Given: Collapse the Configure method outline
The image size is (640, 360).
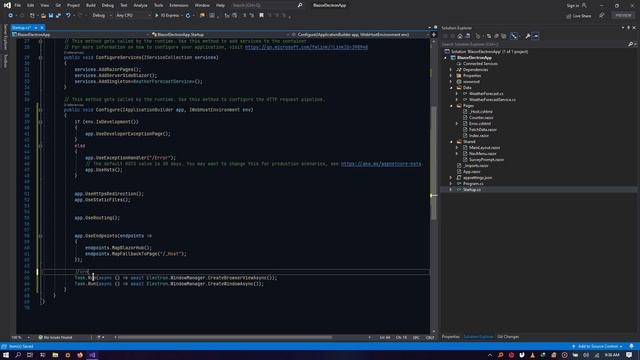Looking at the screenshot, I should point(40,110).
